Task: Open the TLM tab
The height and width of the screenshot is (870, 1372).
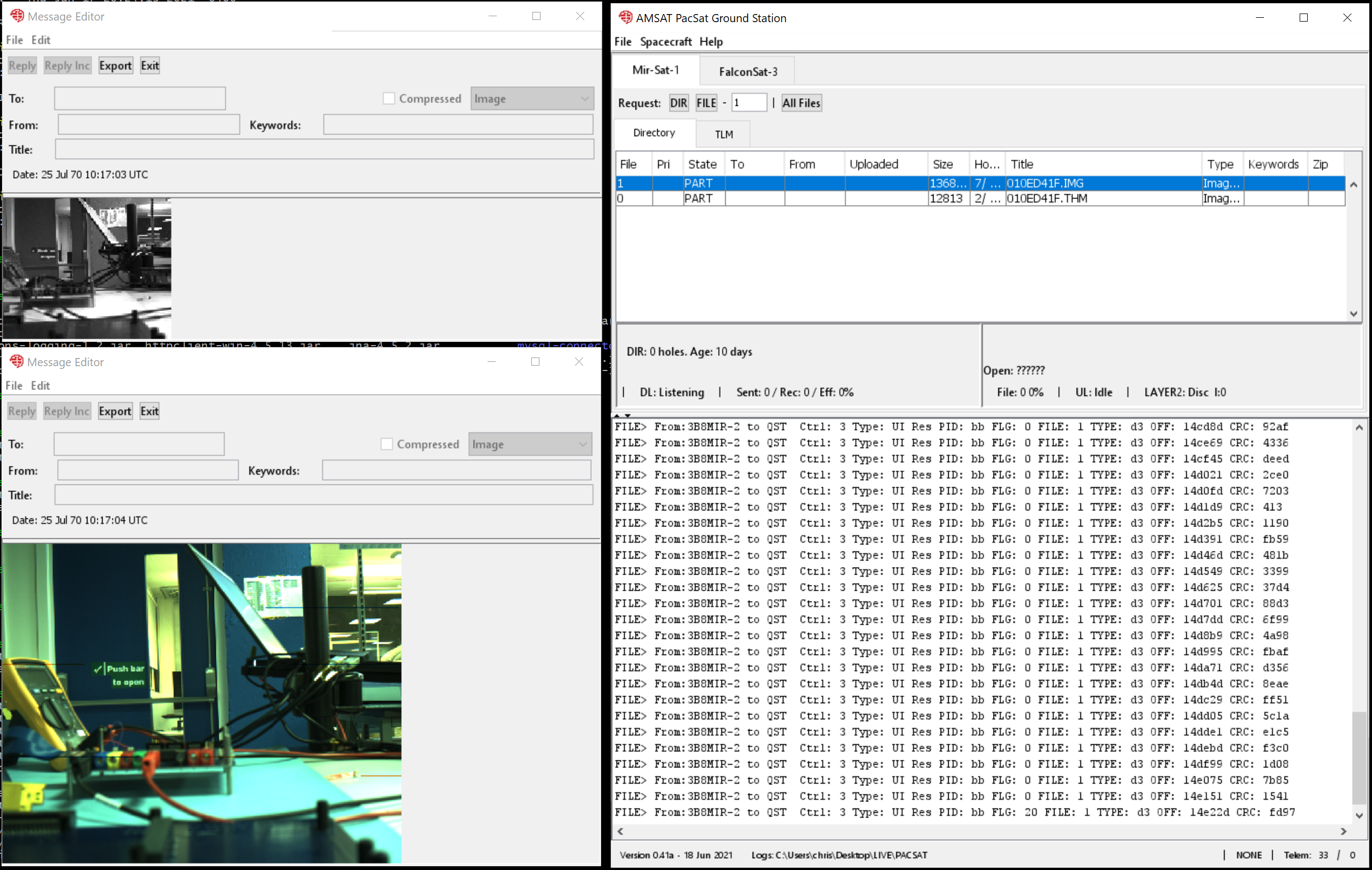Action: [724, 134]
